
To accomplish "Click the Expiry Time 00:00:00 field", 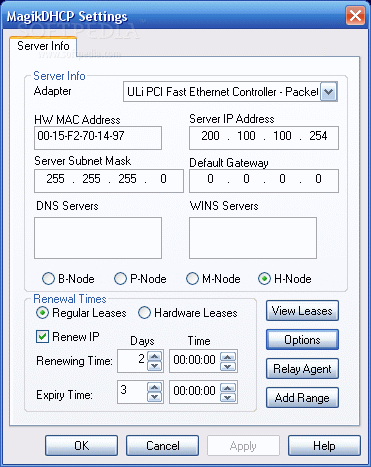I will (195, 392).
